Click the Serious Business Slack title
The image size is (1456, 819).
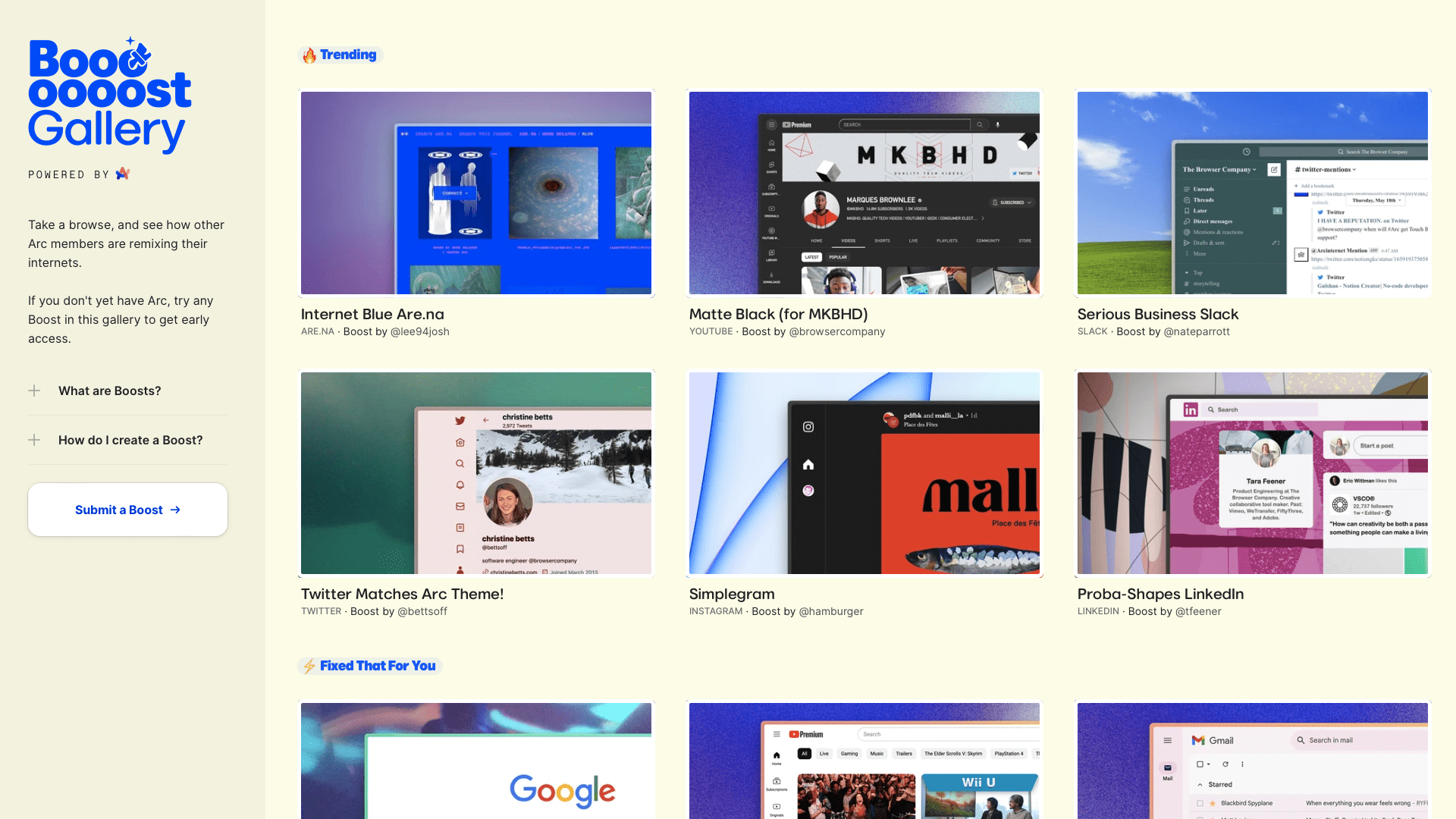1158,314
